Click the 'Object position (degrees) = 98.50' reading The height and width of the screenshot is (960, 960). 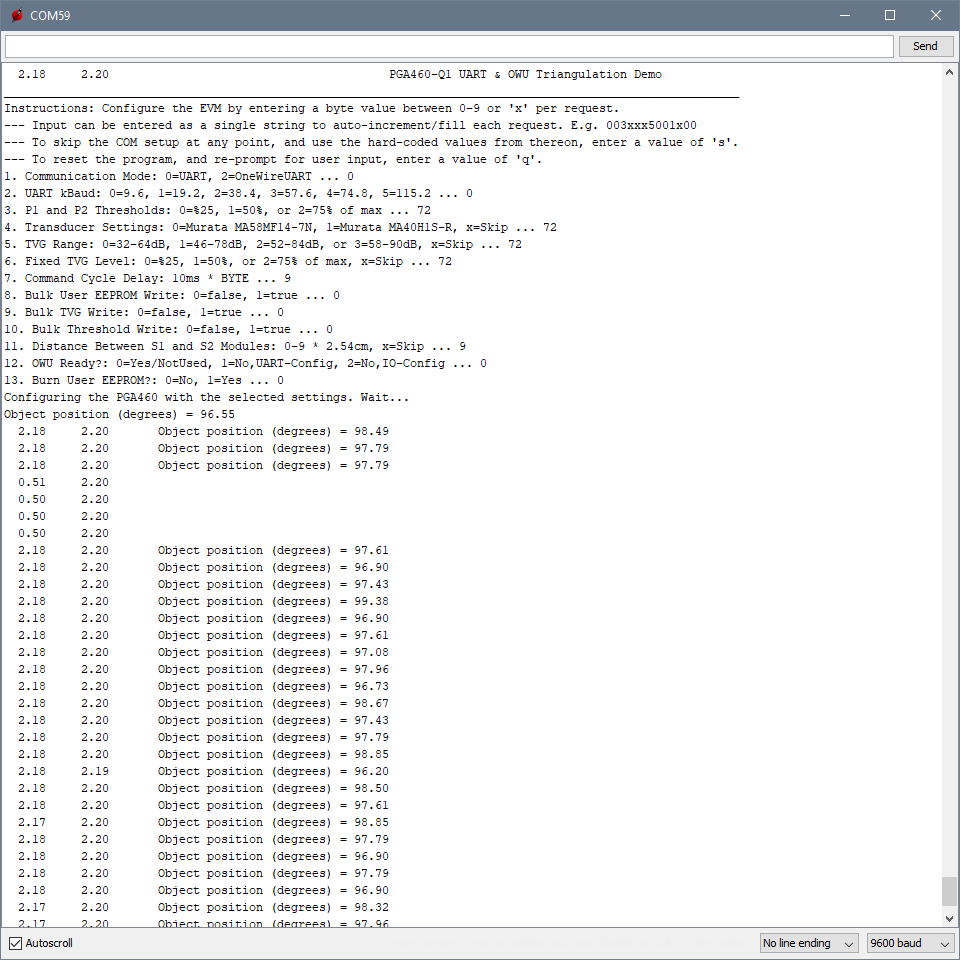click(273, 789)
